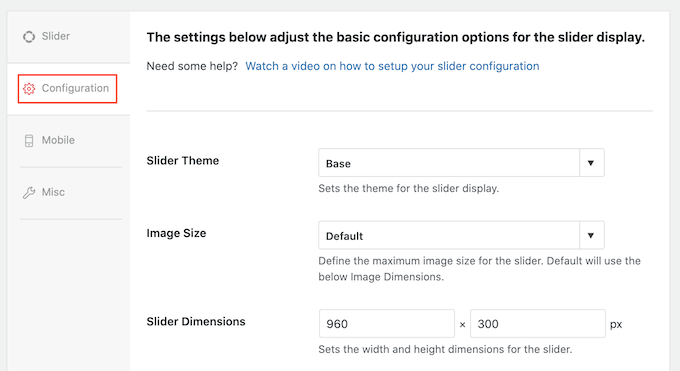
Task: Click the Slider Theme dropdown arrow
Action: click(591, 163)
